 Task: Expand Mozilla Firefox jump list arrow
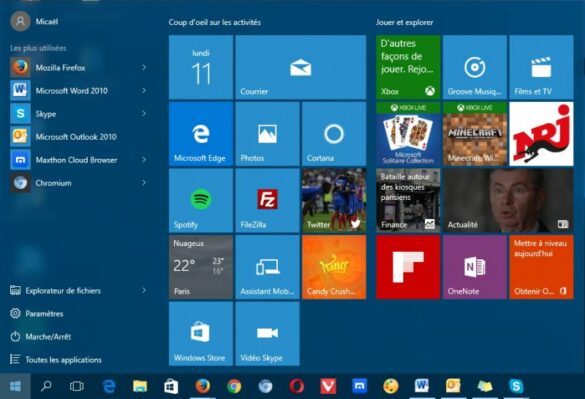(144, 68)
